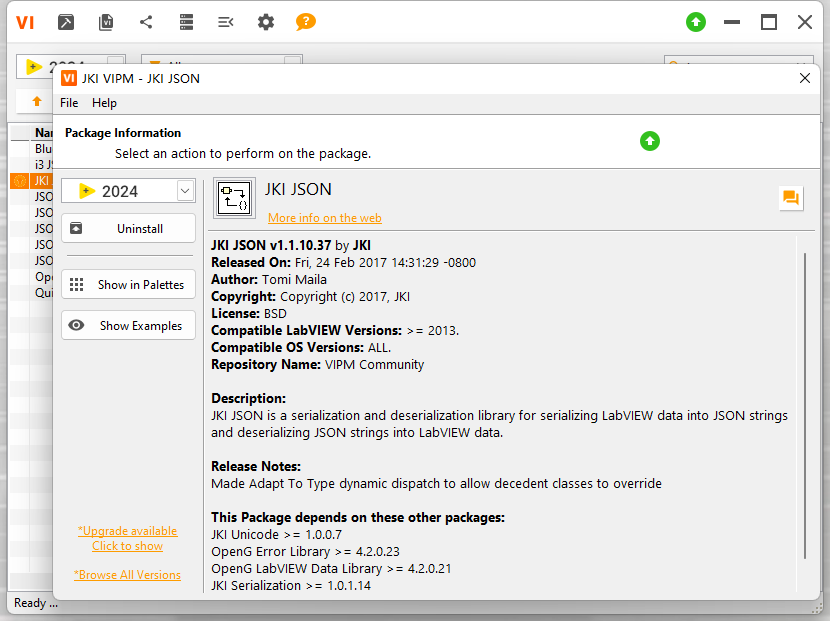Click 'OpenG Error Library >= 4.2.0.23' text
This screenshot has width=830, height=621.
click(x=305, y=552)
